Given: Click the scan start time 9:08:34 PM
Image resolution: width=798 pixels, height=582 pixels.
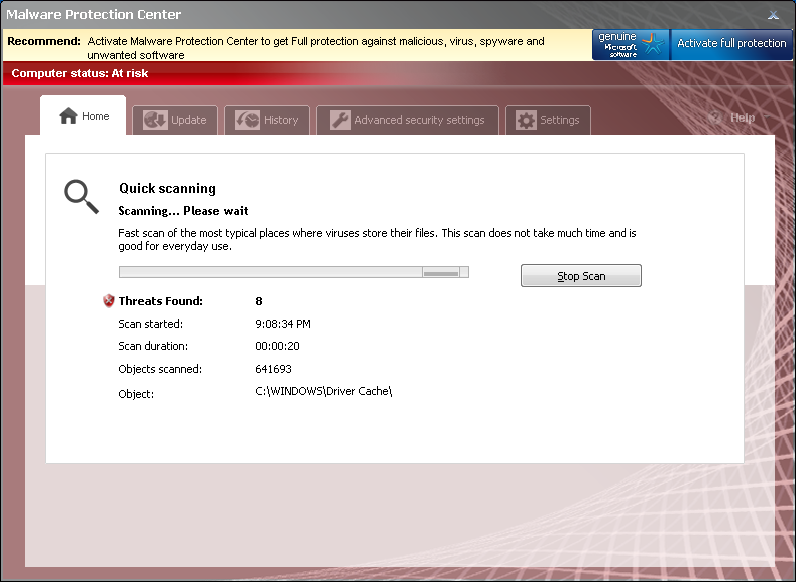Looking at the screenshot, I should pyautogui.click(x=283, y=324).
